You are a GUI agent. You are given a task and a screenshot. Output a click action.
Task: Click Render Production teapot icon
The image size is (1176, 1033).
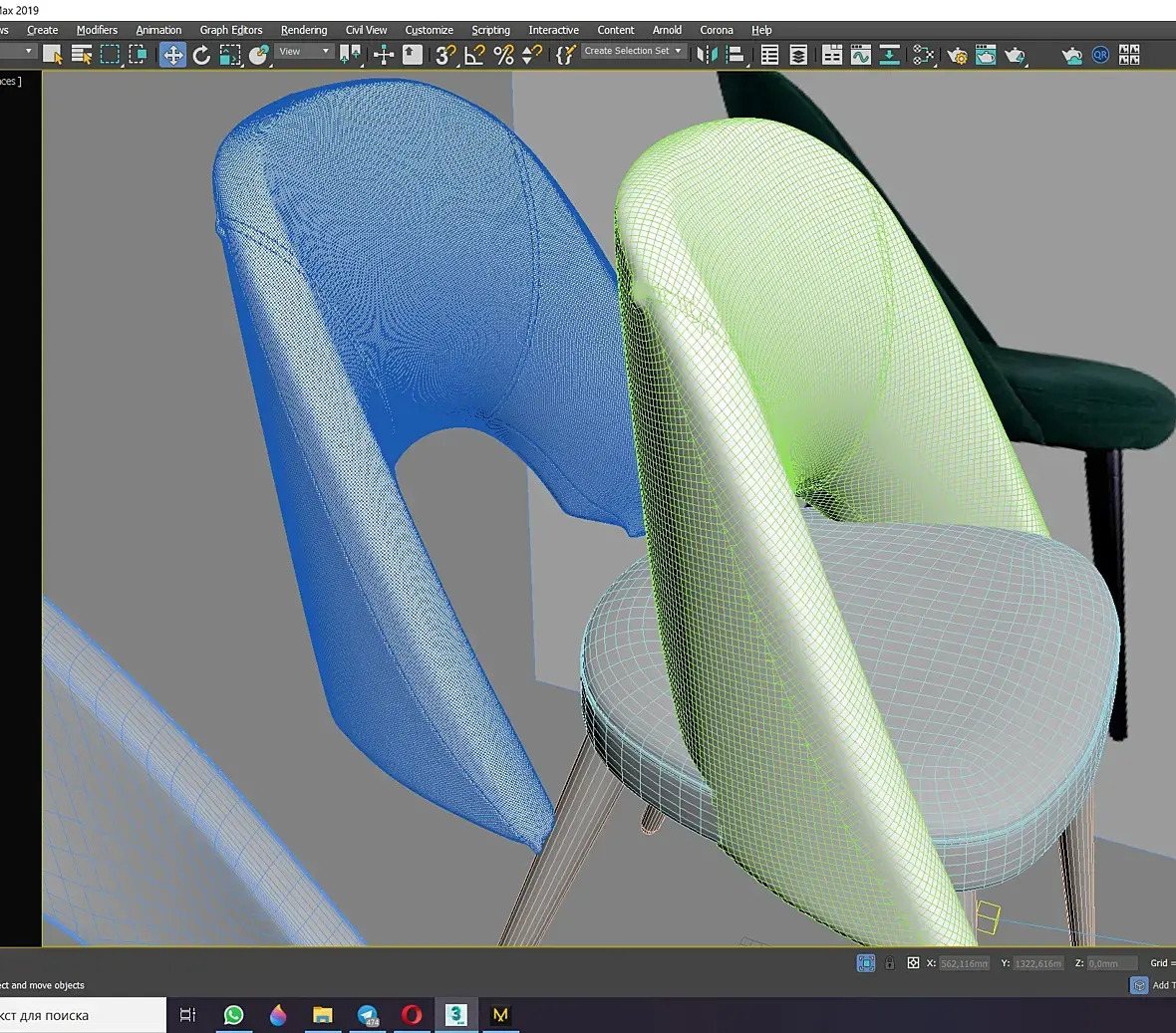(1015, 55)
